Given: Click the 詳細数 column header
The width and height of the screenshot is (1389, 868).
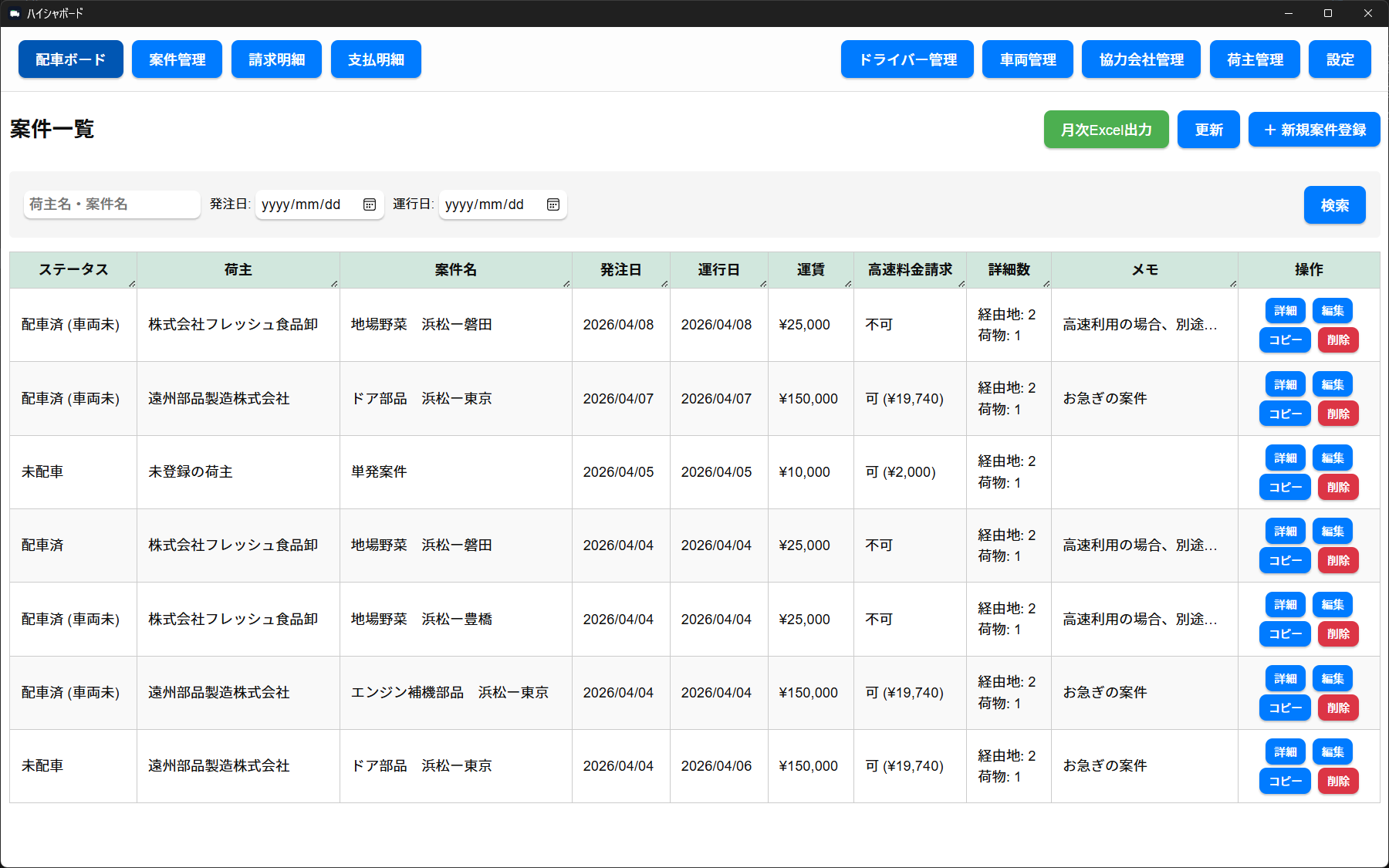Looking at the screenshot, I should pyautogui.click(x=1009, y=270).
